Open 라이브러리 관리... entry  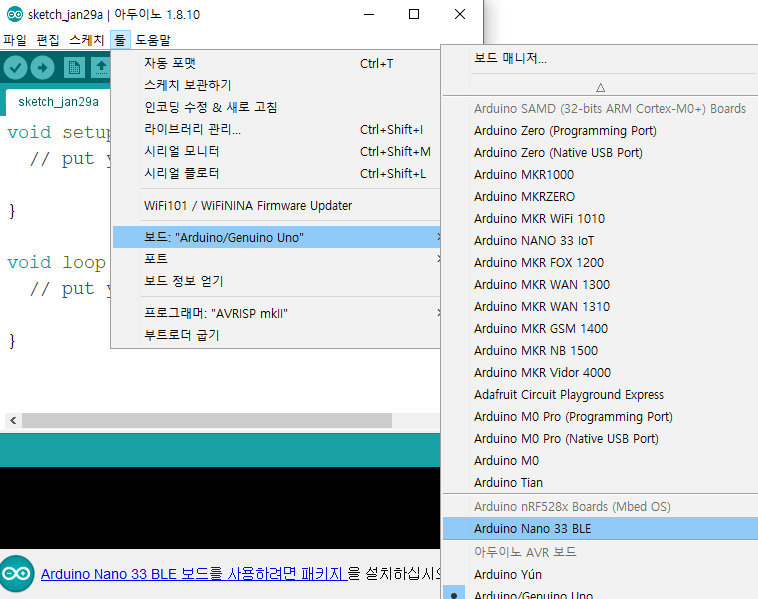277,130
